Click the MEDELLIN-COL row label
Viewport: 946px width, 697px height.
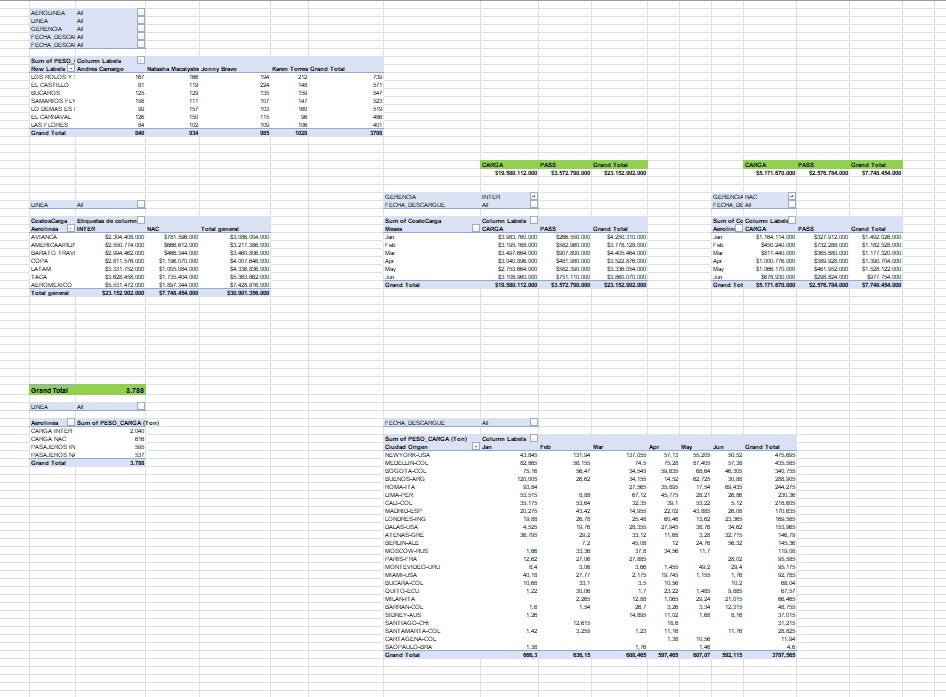click(x=407, y=463)
